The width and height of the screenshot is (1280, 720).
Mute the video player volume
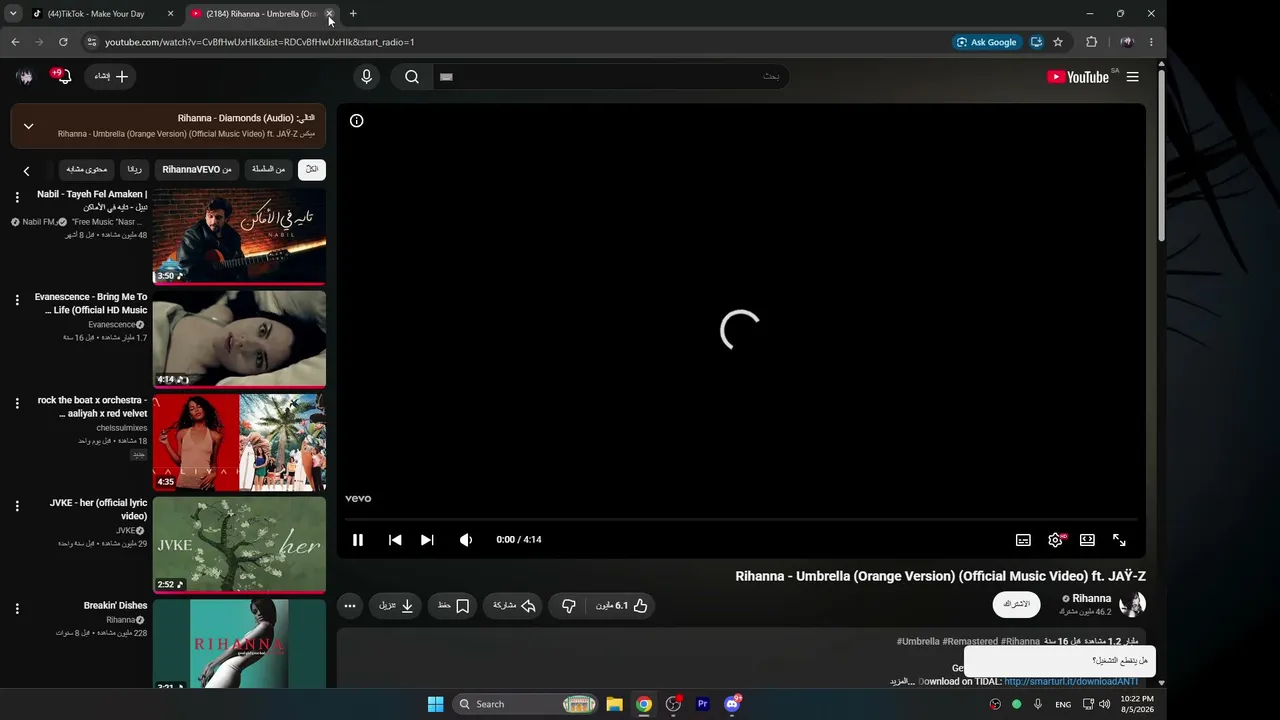466,540
